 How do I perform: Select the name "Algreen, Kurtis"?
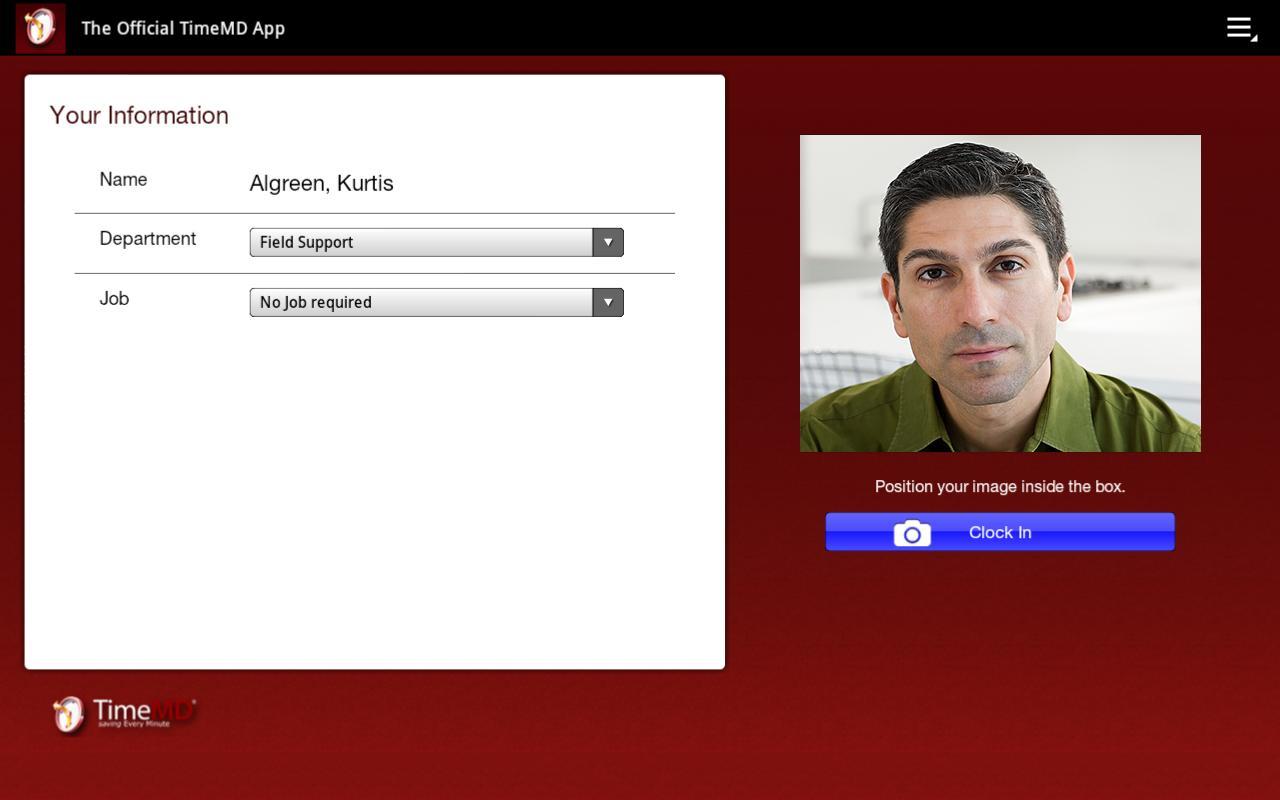coord(321,183)
